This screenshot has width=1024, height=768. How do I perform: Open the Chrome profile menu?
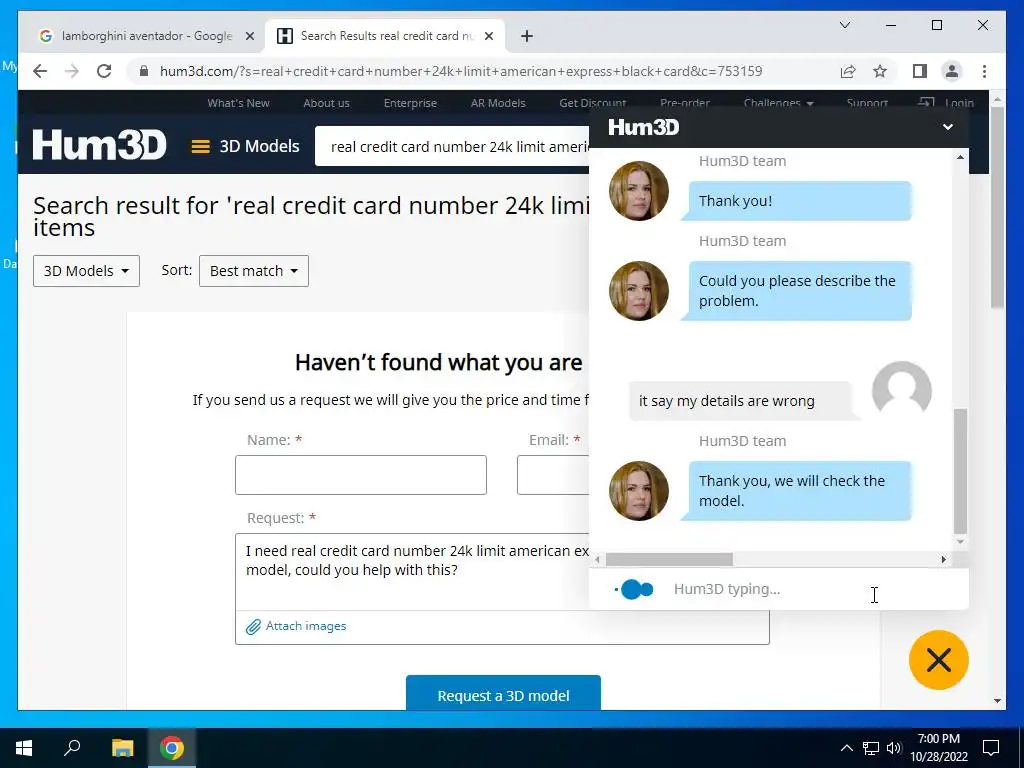click(952, 71)
